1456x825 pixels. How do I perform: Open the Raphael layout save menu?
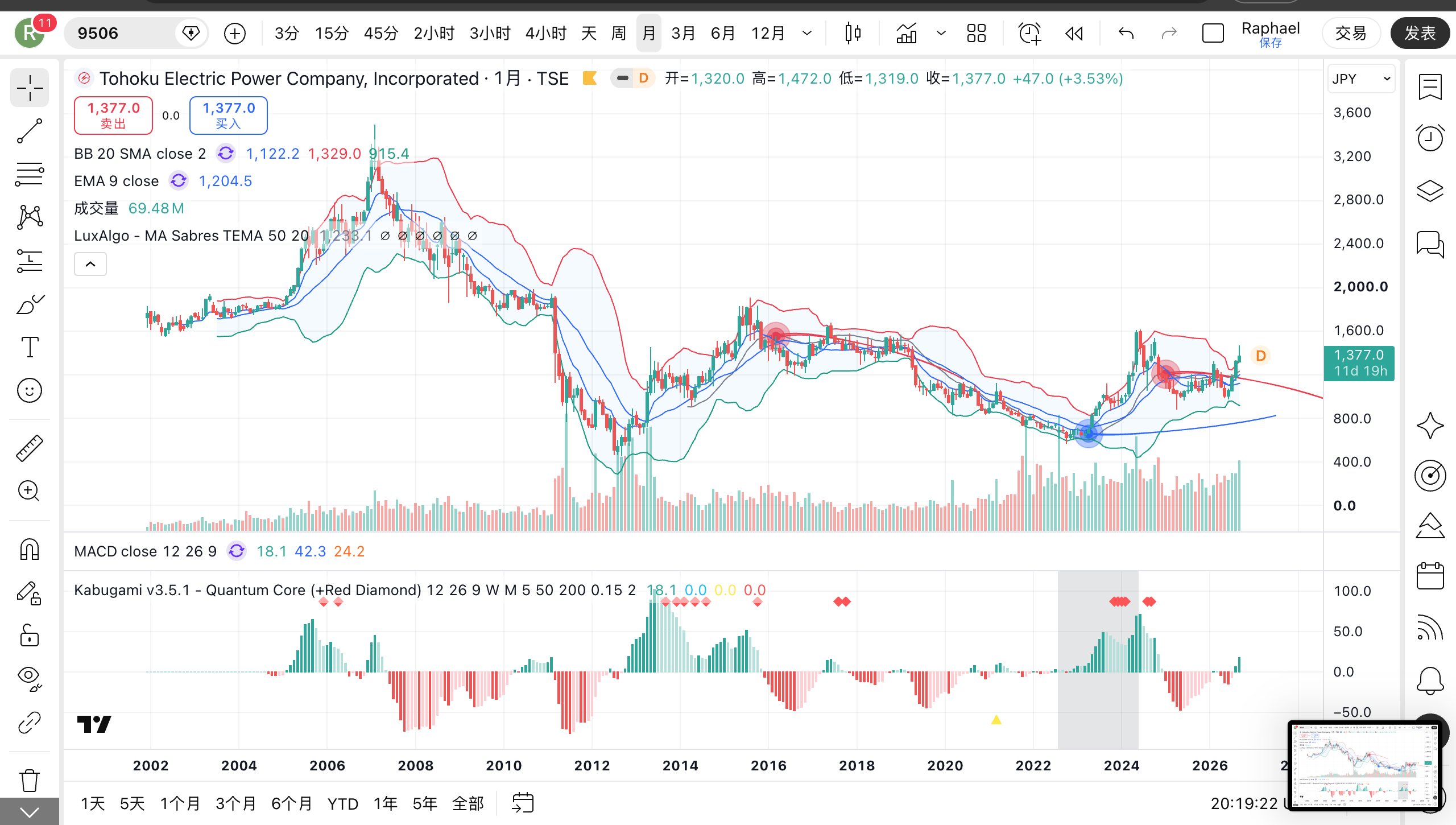[1271, 34]
